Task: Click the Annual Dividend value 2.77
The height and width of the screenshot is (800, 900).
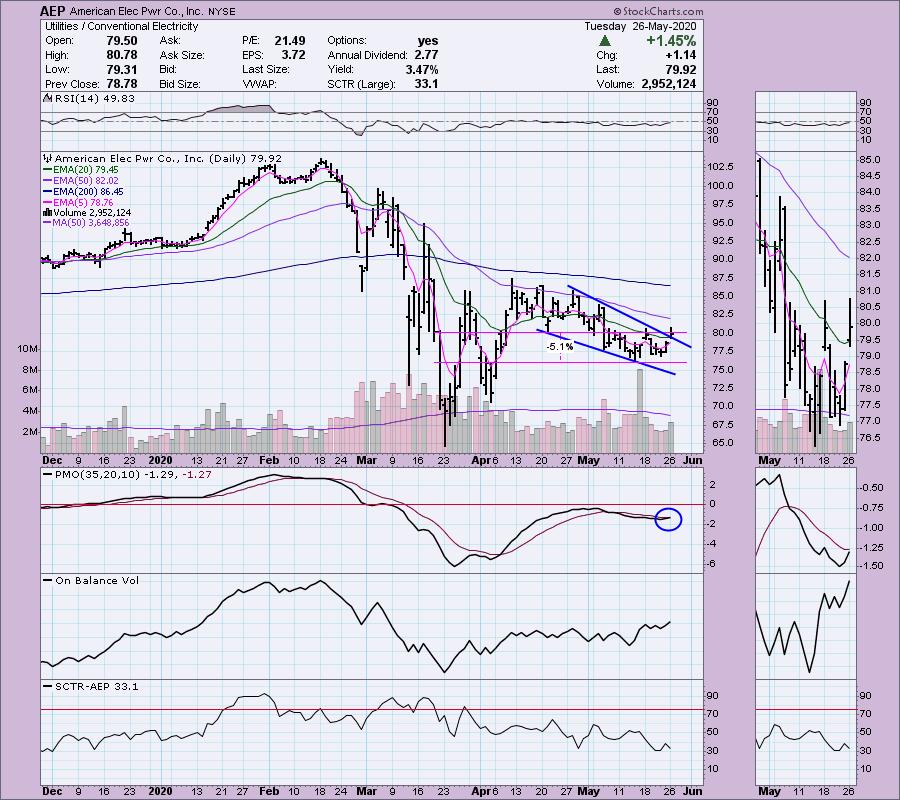Action: point(426,55)
